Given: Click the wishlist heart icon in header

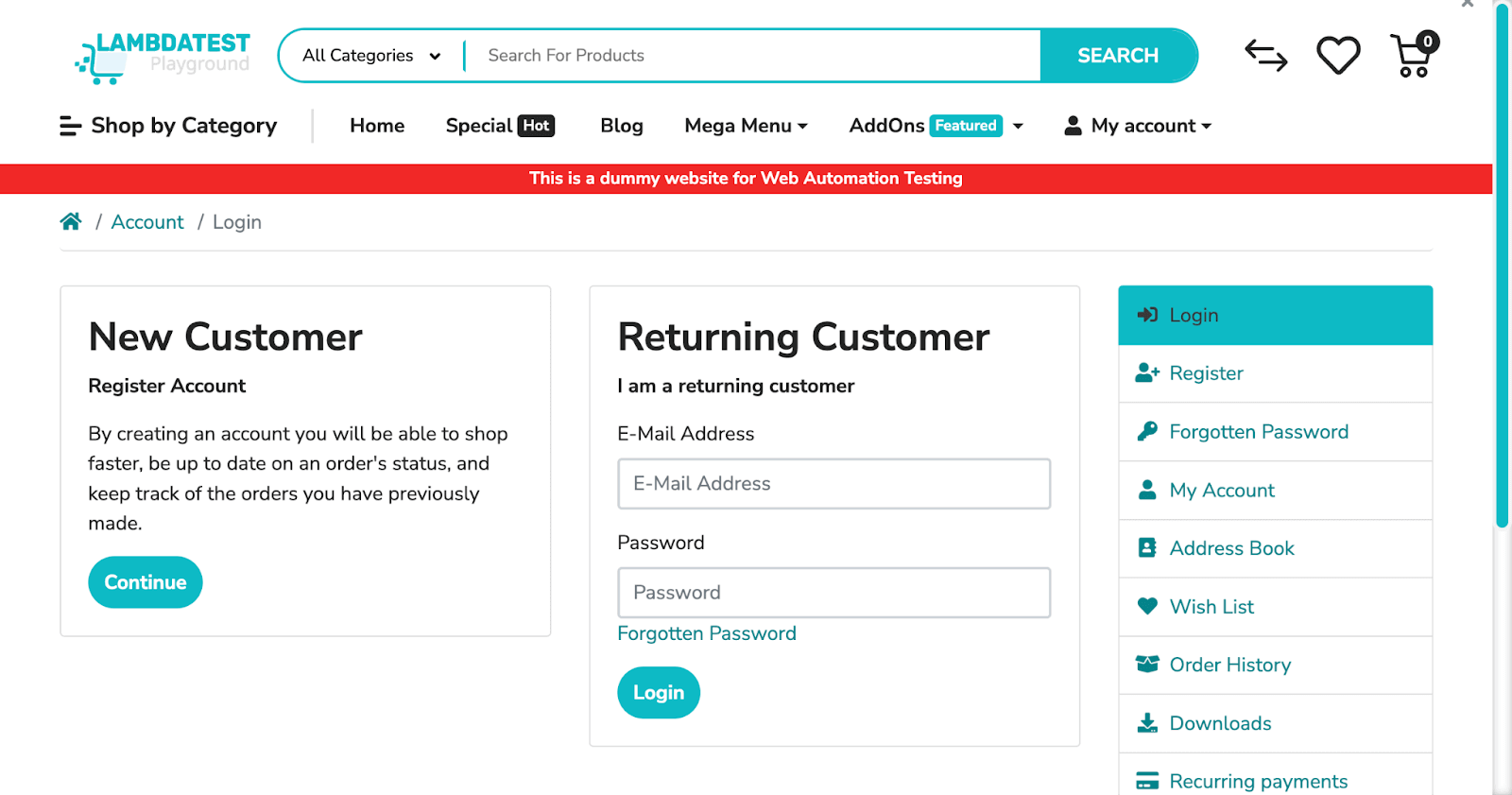Looking at the screenshot, I should (1338, 56).
